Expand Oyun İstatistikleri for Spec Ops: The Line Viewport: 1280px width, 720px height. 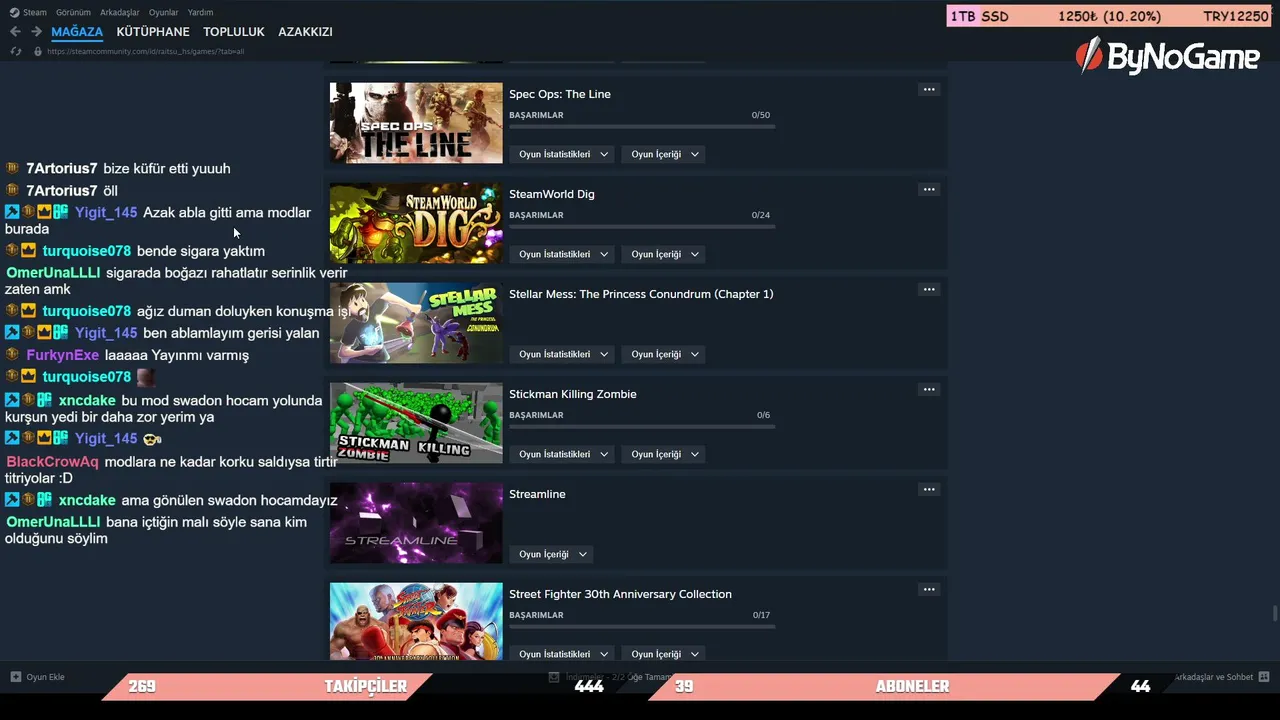(563, 154)
